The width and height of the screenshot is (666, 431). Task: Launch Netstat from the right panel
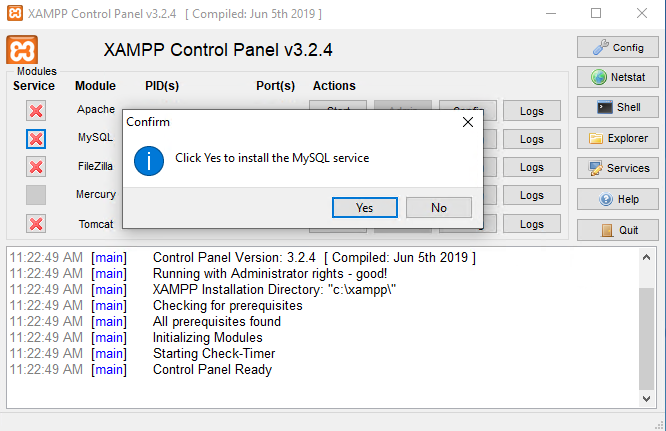(x=617, y=77)
